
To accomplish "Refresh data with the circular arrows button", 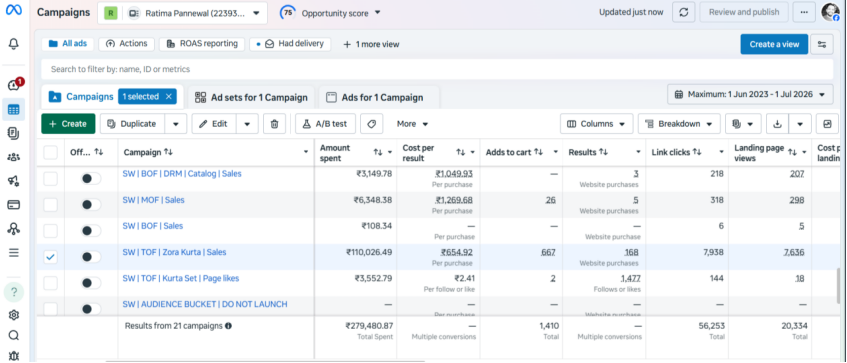I will pos(683,12).
